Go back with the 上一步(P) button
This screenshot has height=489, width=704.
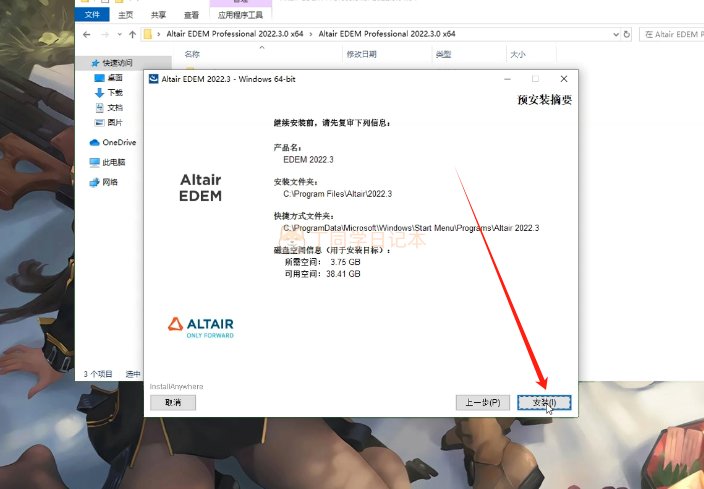click(x=483, y=402)
